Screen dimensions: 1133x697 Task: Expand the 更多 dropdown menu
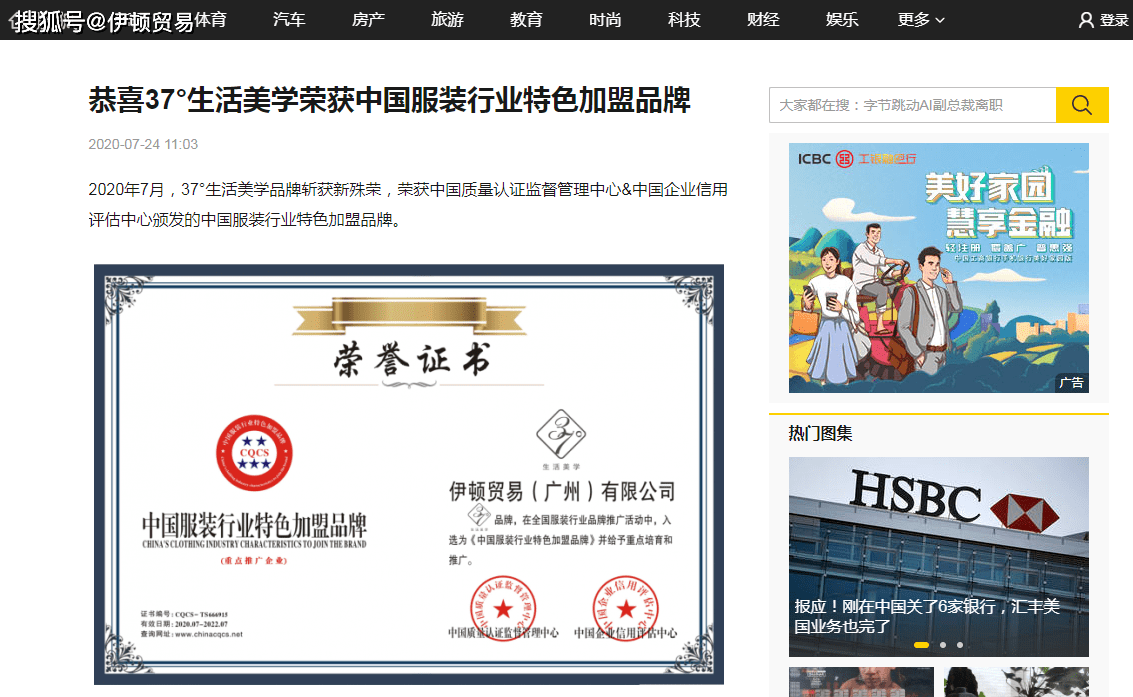pyautogui.click(x=921, y=20)
